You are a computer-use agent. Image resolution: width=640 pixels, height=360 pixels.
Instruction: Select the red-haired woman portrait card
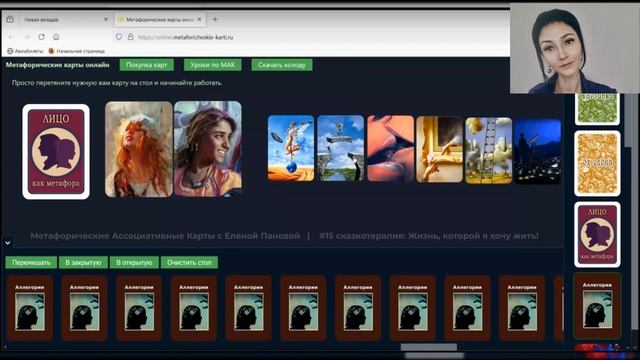(139, 149)
